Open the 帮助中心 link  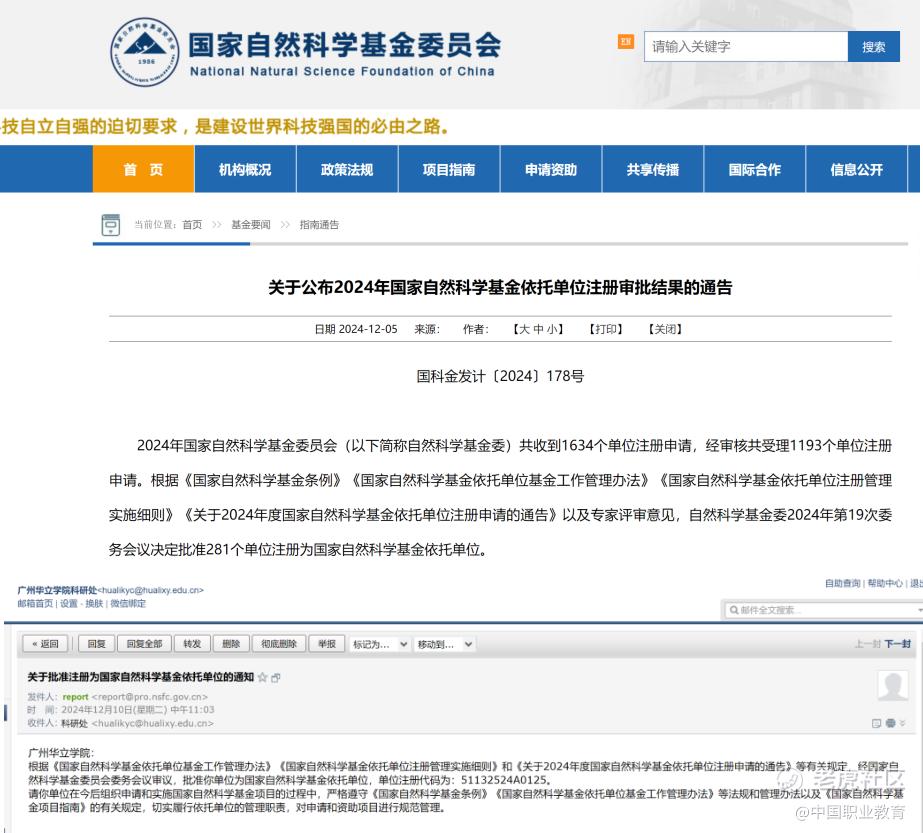coord(885,583)
